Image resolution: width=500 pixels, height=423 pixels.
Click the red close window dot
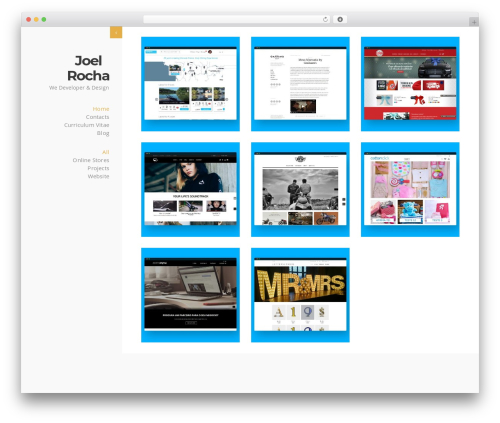point(29,19)
